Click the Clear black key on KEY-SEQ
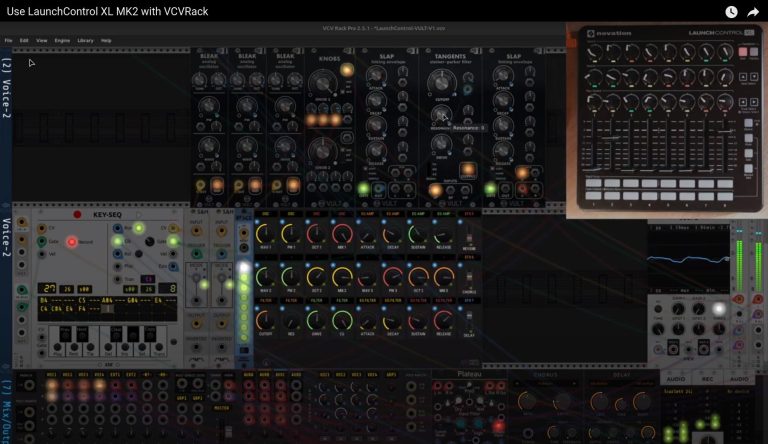This screenshot has height=444, width=768. 116,333
